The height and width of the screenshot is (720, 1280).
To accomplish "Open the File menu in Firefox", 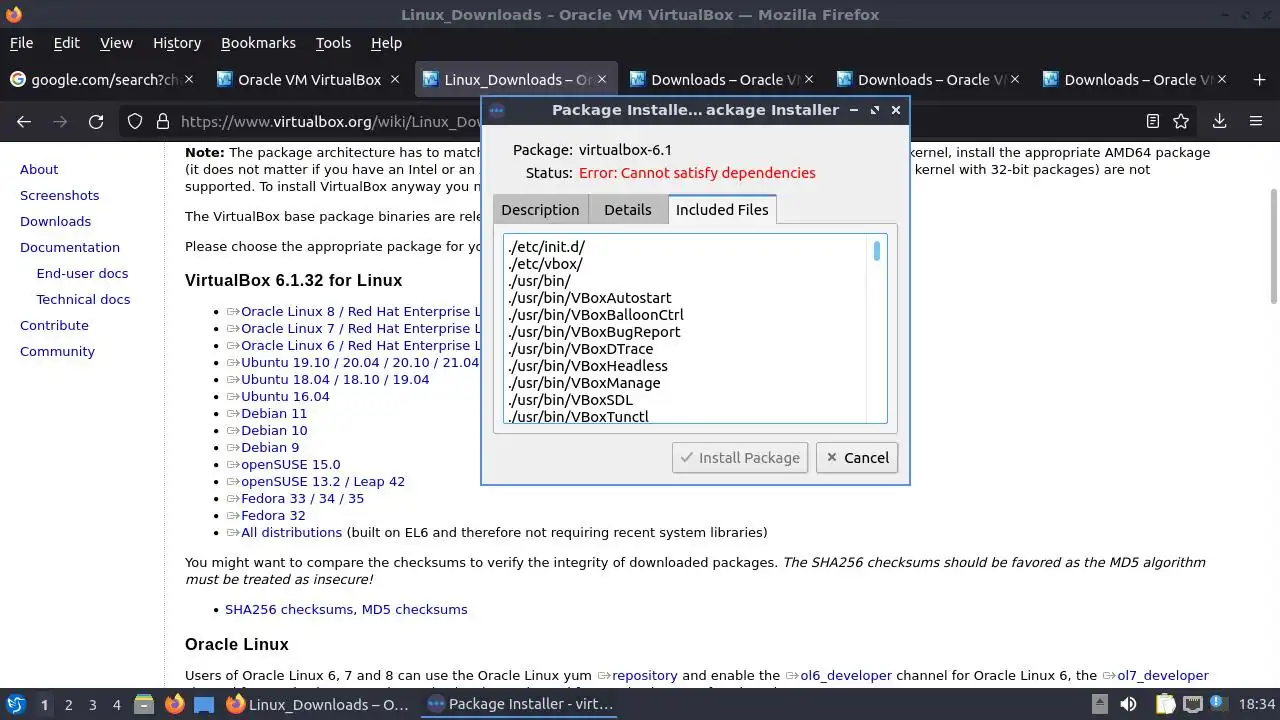I will pos(21,43).
